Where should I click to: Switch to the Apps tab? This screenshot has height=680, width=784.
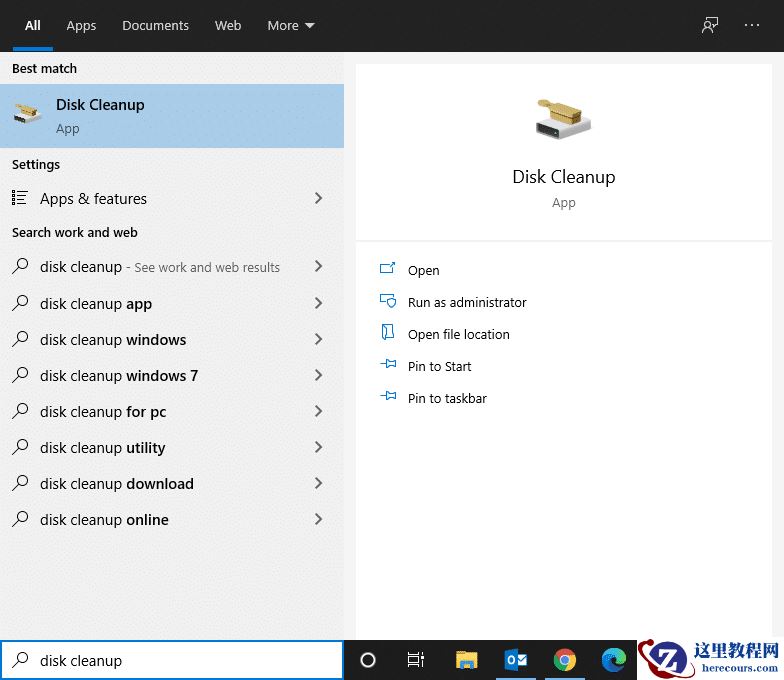[81, 26]
